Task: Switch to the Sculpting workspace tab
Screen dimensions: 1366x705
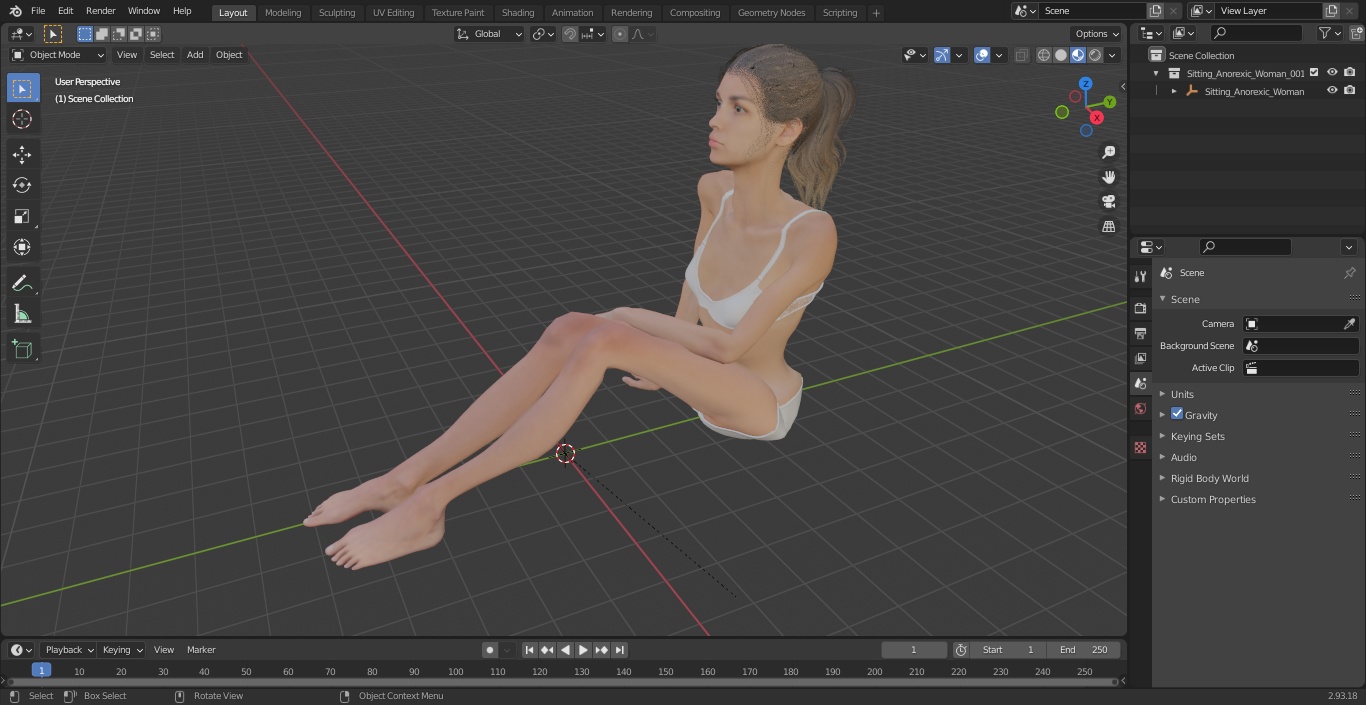Action: 337,13
